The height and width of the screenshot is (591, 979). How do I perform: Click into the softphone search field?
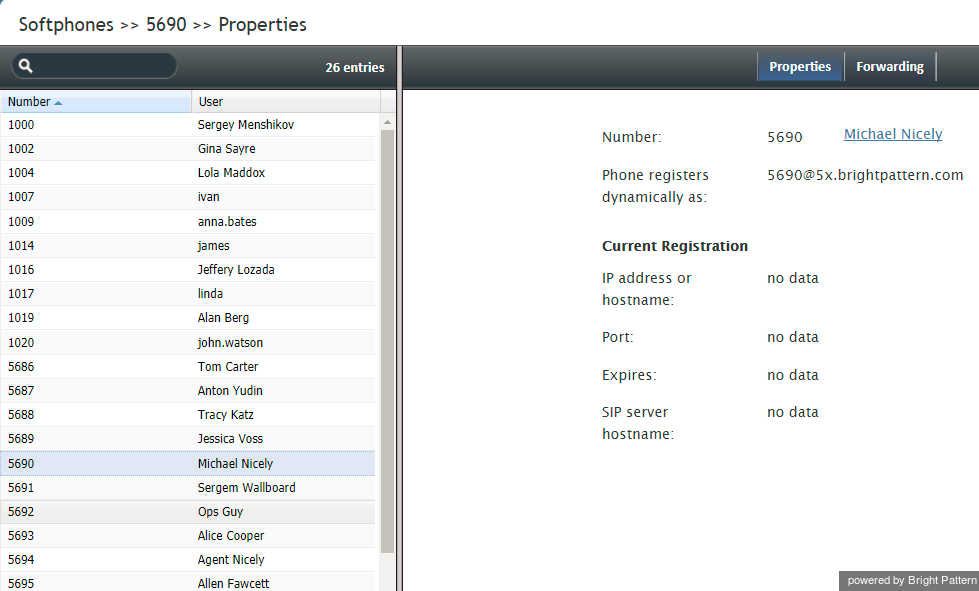[x=103, y=66]
